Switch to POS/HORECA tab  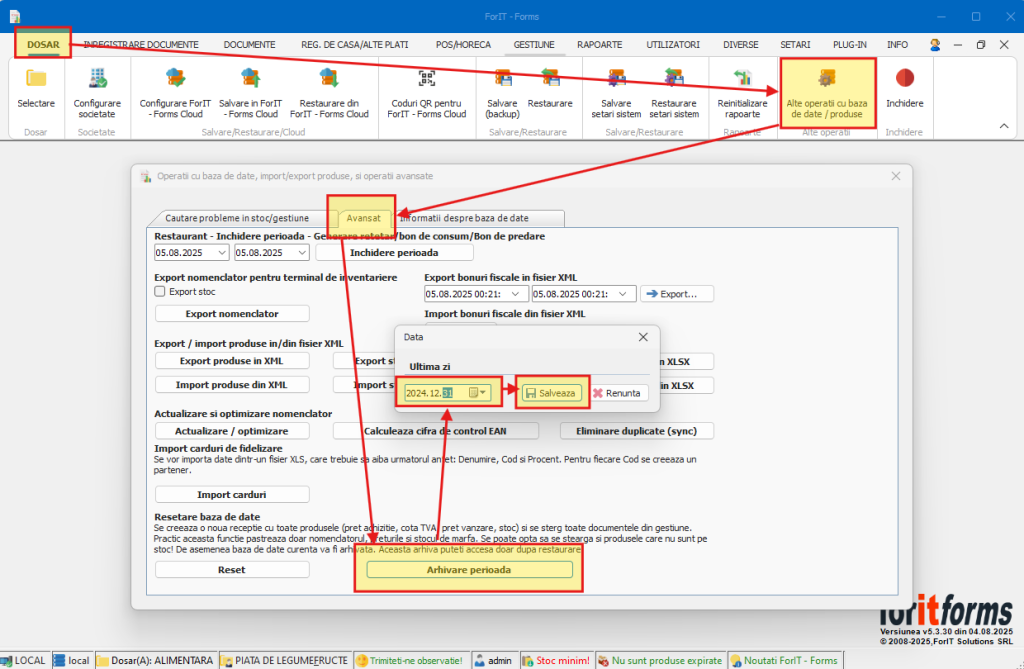pyautogui.click(x=463, y=44)
